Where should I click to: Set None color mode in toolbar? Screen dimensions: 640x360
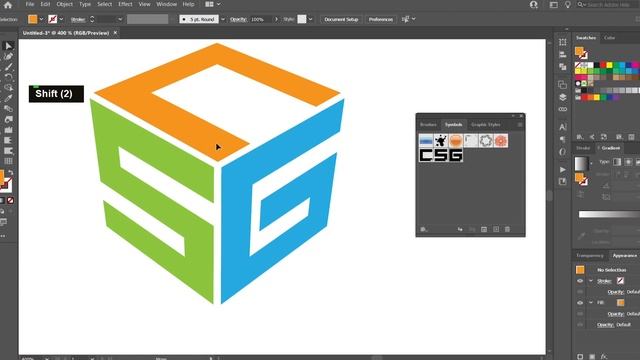[x=11, y=200]
